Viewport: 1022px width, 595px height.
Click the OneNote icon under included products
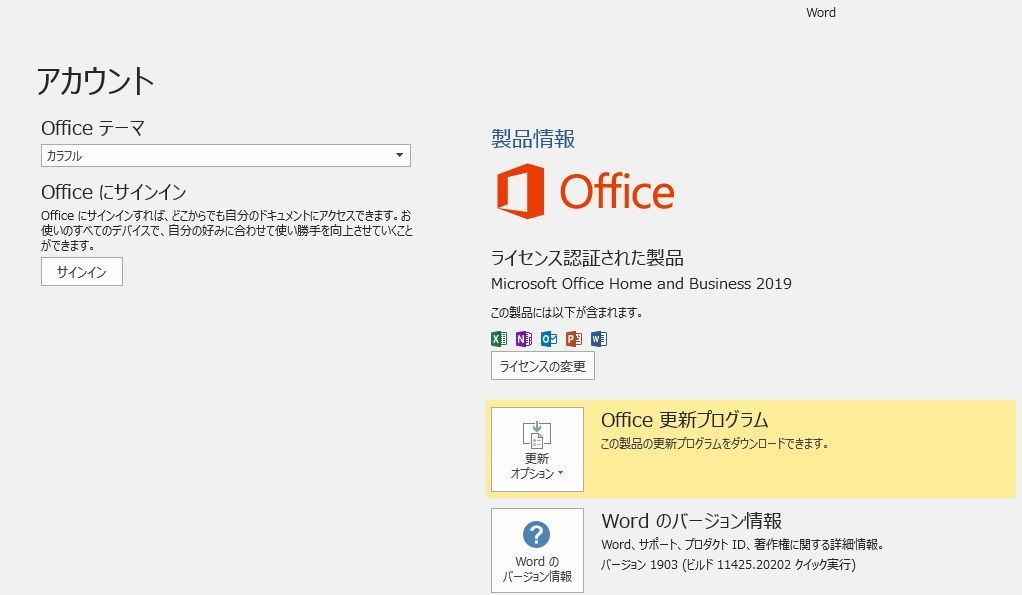coord(523,339)
